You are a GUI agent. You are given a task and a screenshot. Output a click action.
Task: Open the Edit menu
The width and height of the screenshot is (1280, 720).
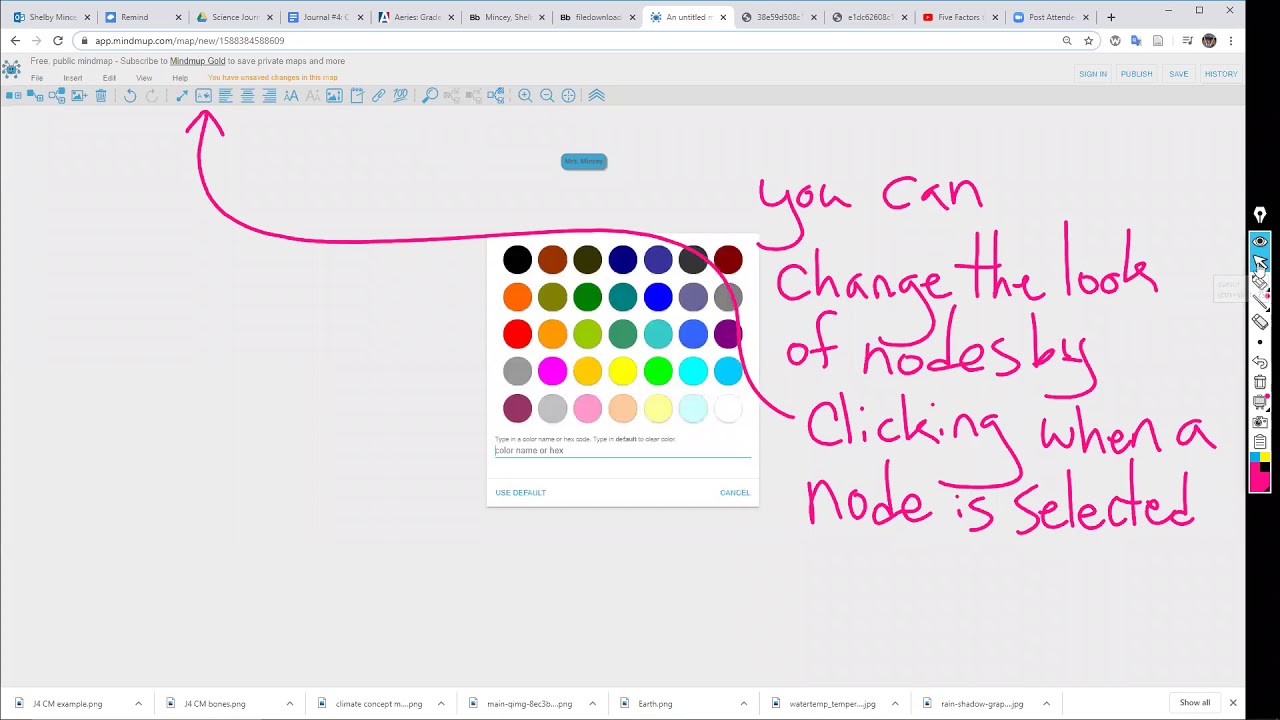click(x=109, y=78)
